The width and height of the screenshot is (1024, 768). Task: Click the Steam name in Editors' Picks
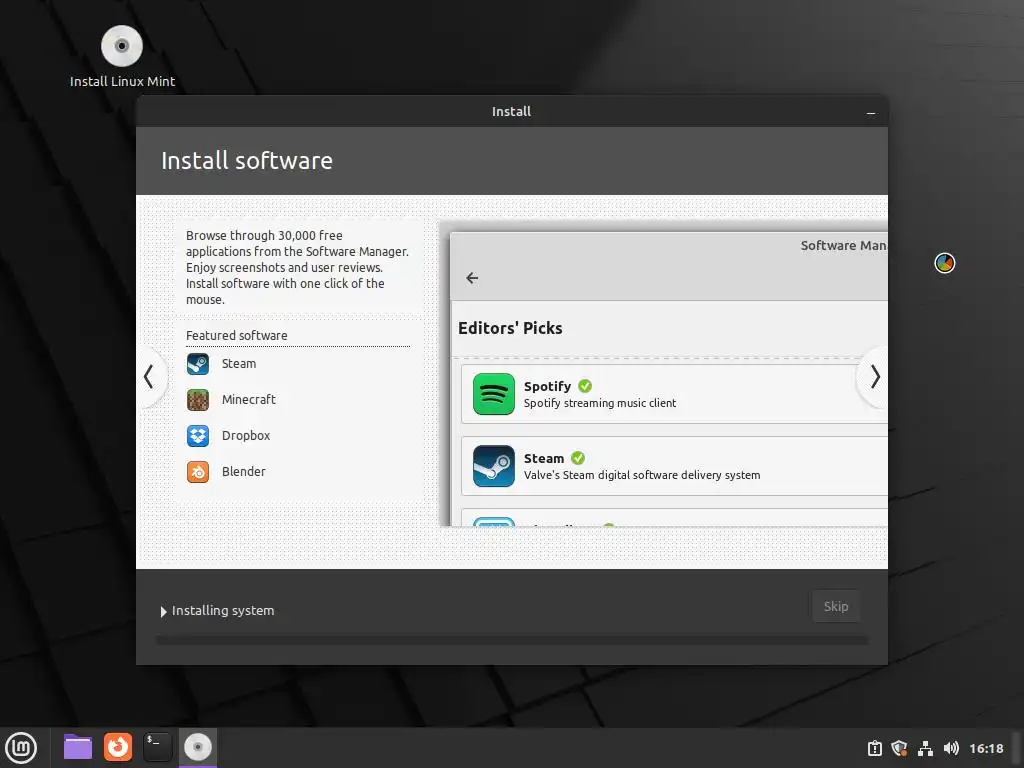544,458
